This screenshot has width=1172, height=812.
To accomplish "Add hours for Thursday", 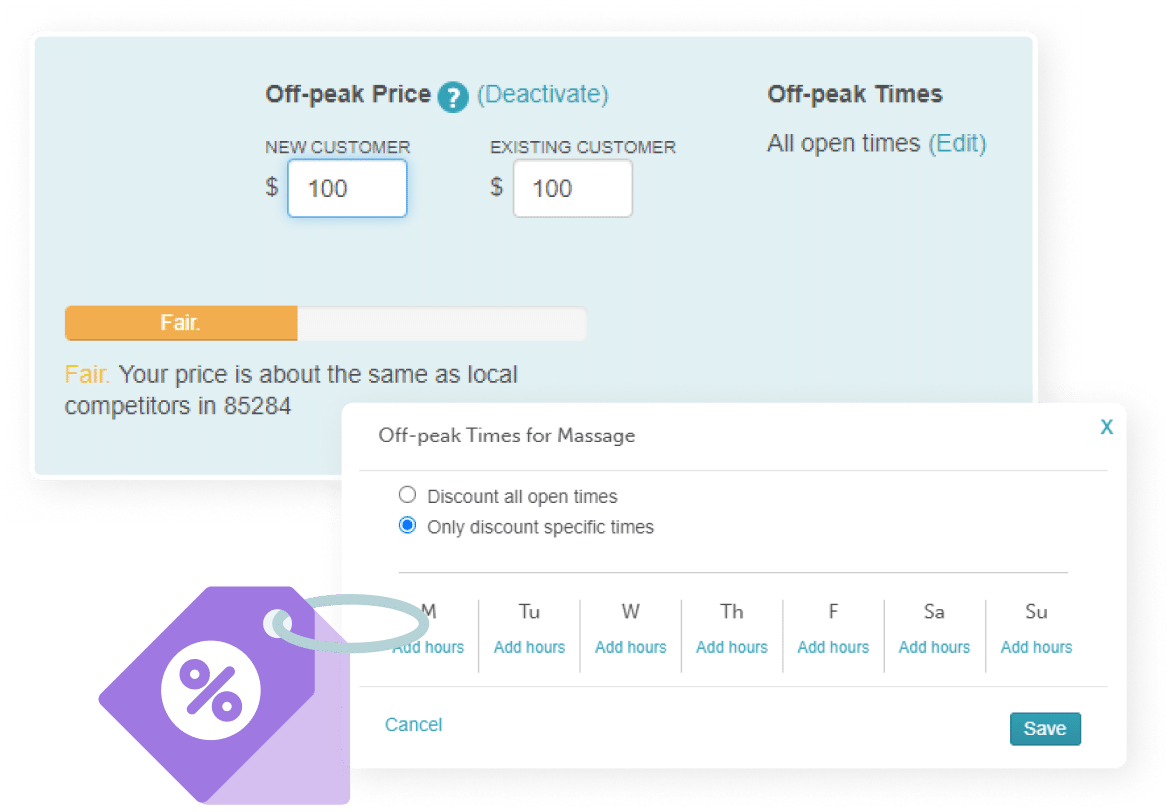I will [x=732, y=648].
